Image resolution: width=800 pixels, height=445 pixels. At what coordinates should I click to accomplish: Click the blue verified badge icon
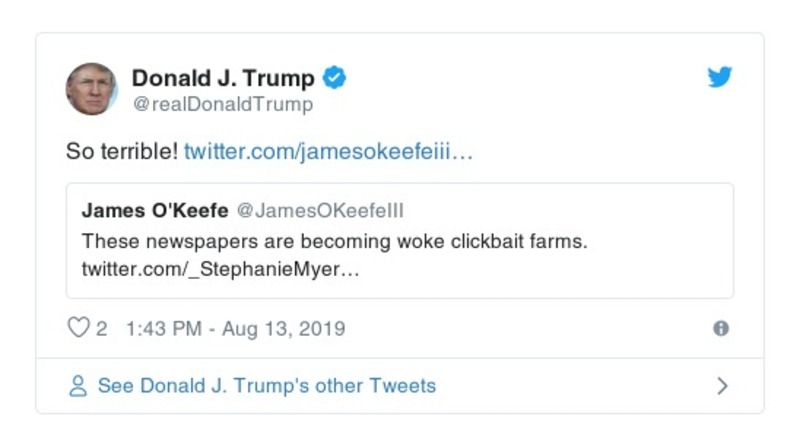pyautogui.click(x=335, y=78)
